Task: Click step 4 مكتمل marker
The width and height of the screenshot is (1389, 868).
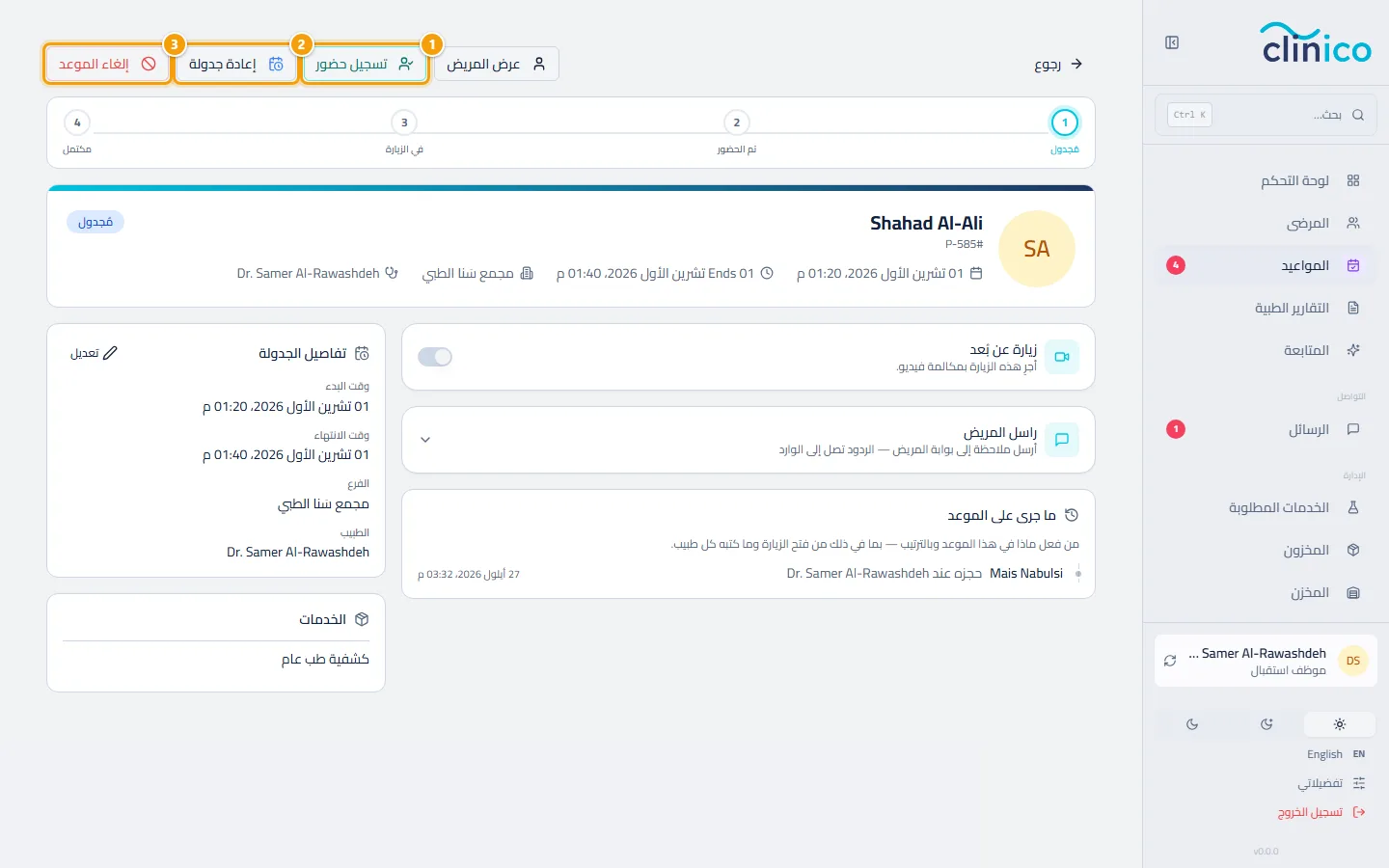Action: point(77,122)
